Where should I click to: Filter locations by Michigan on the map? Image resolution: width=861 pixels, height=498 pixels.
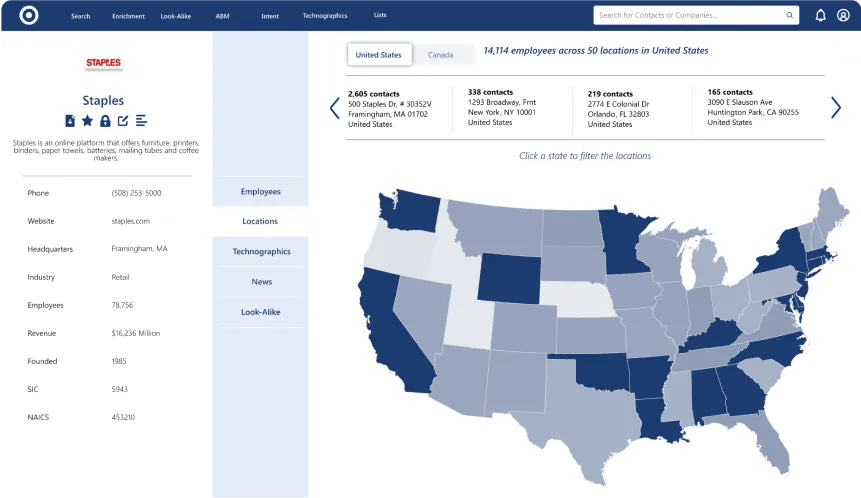tap(707, 266)
